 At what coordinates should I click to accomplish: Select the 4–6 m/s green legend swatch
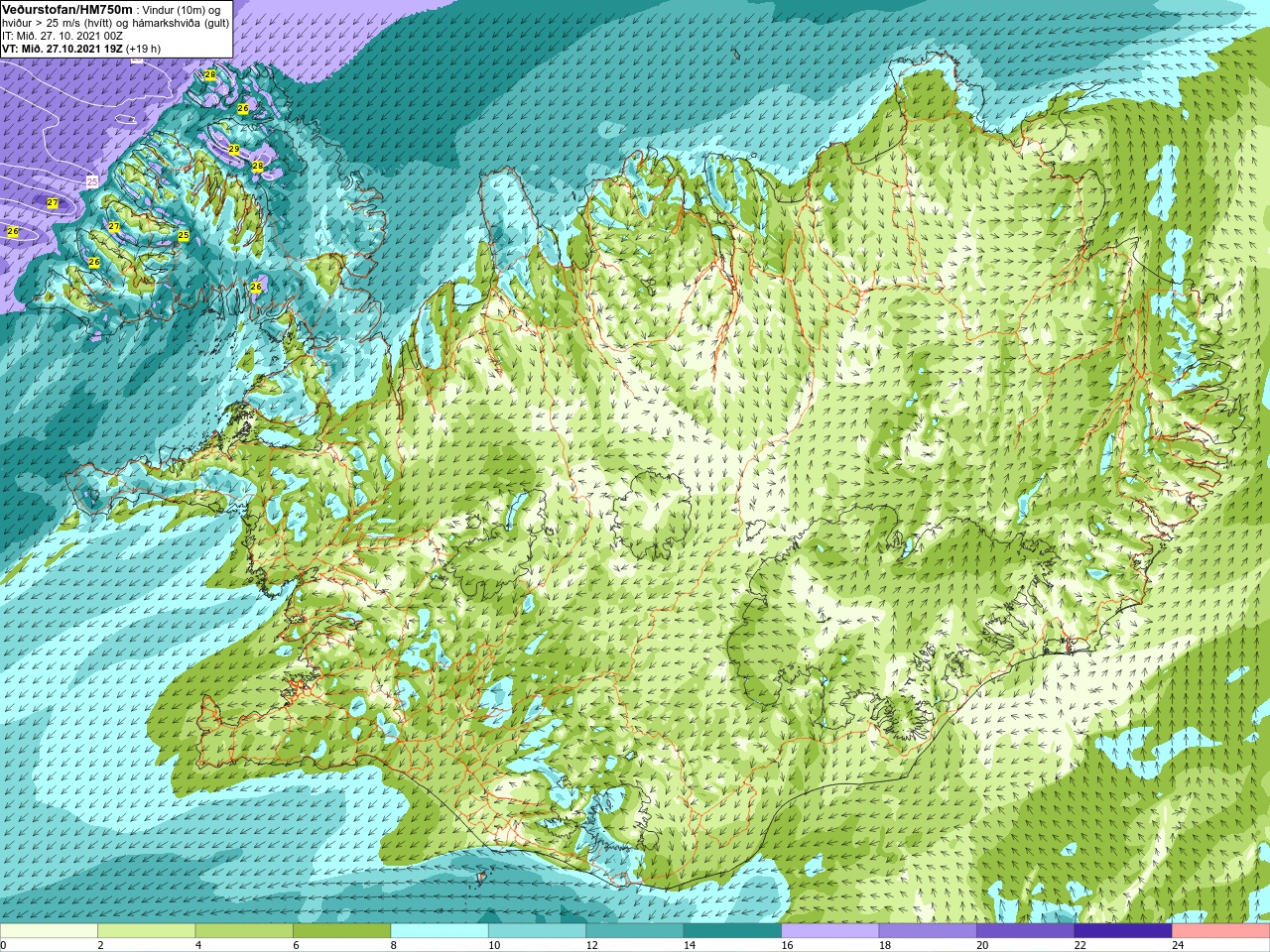[244, 930]
